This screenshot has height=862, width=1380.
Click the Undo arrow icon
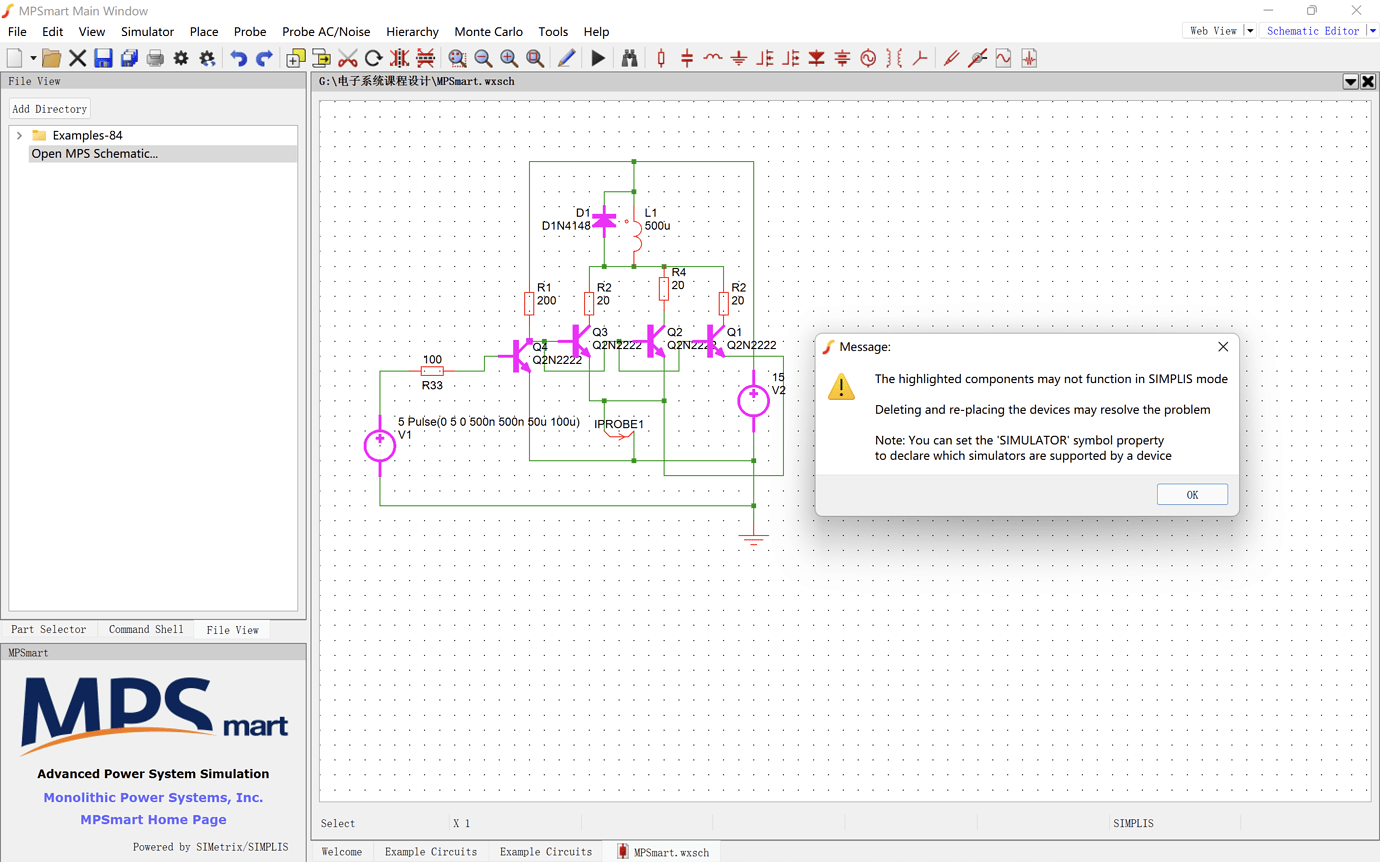pyautogui.click(x=238, y=58)
